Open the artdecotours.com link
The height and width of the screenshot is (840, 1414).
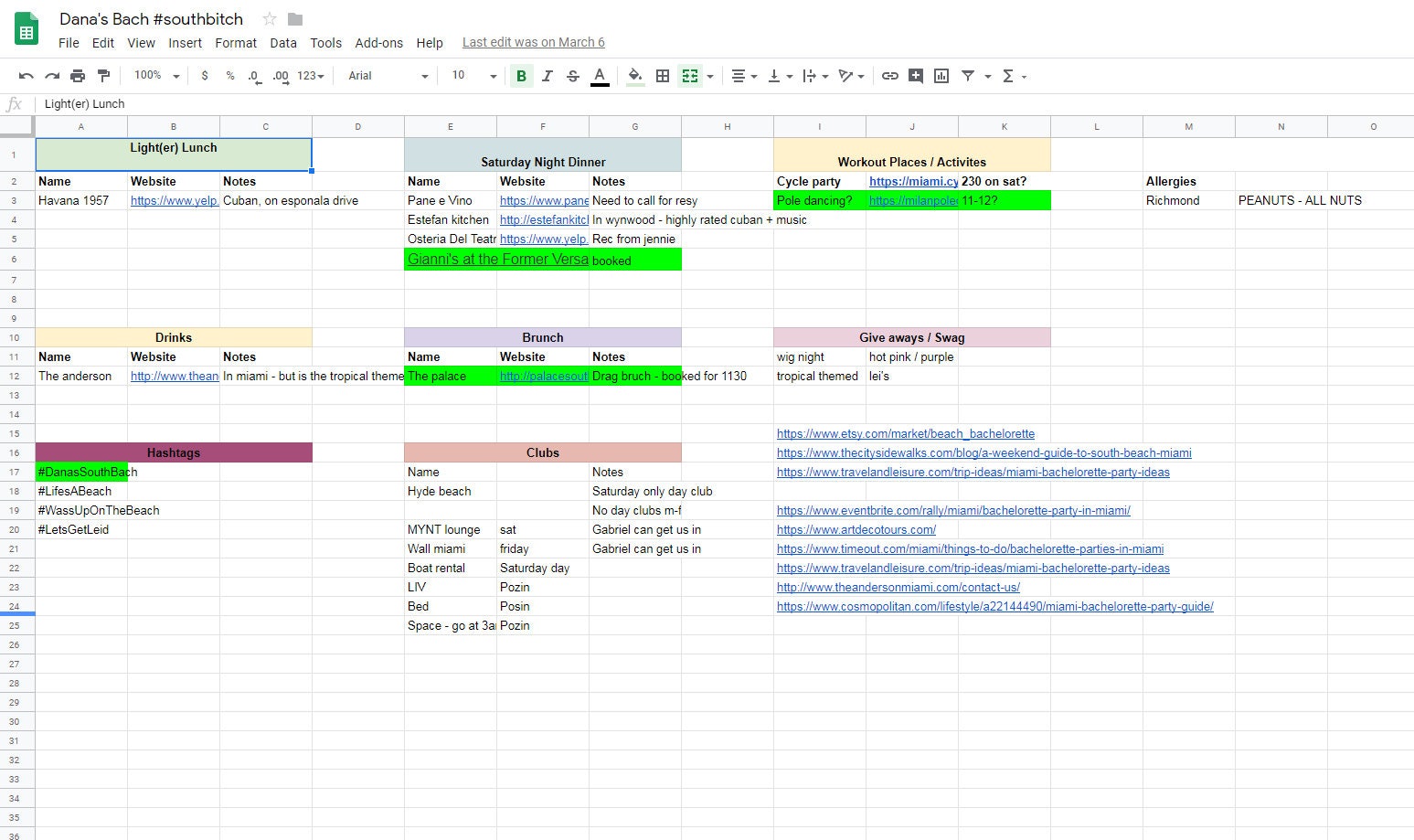[856, 530]
